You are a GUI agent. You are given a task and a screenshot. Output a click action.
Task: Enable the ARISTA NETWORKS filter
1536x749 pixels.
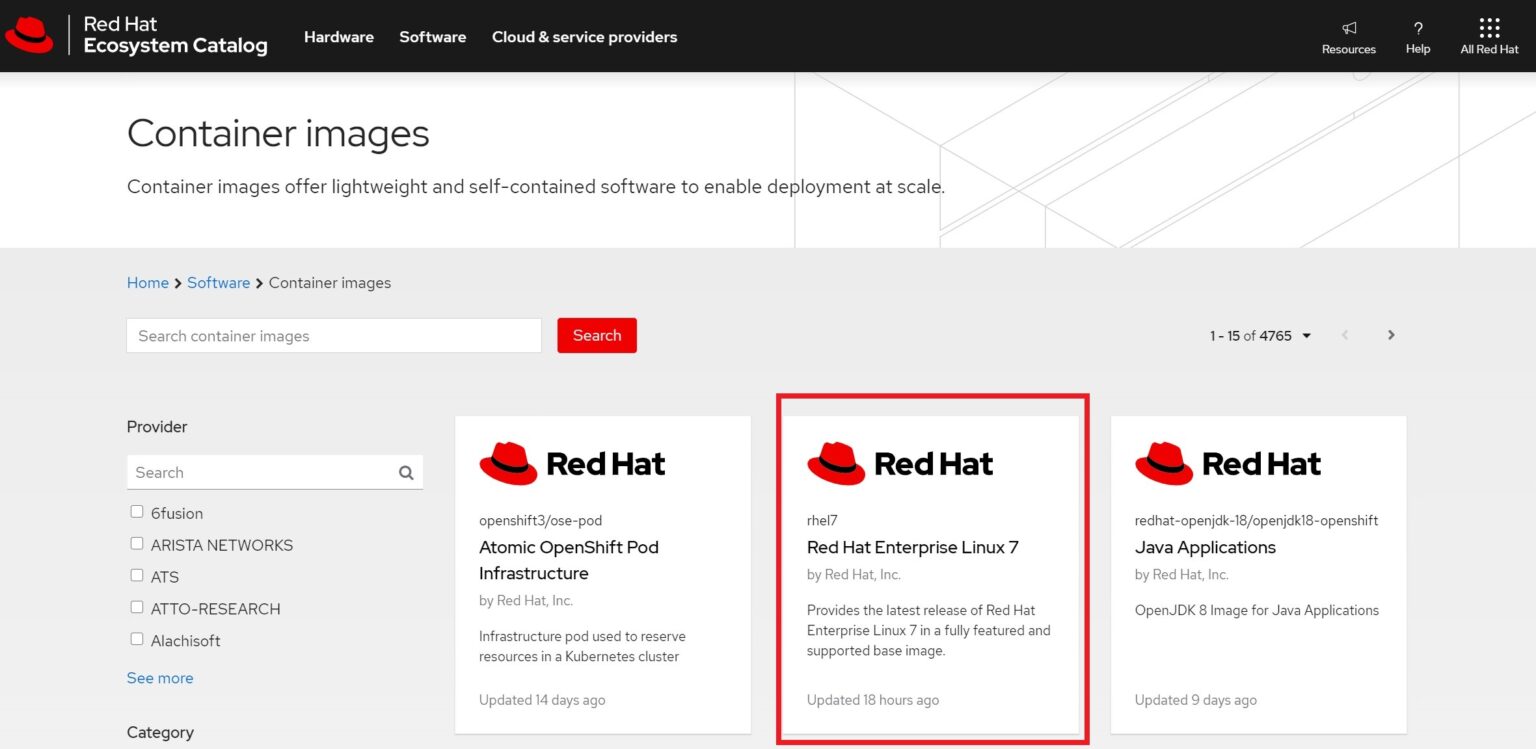(136, 543)
